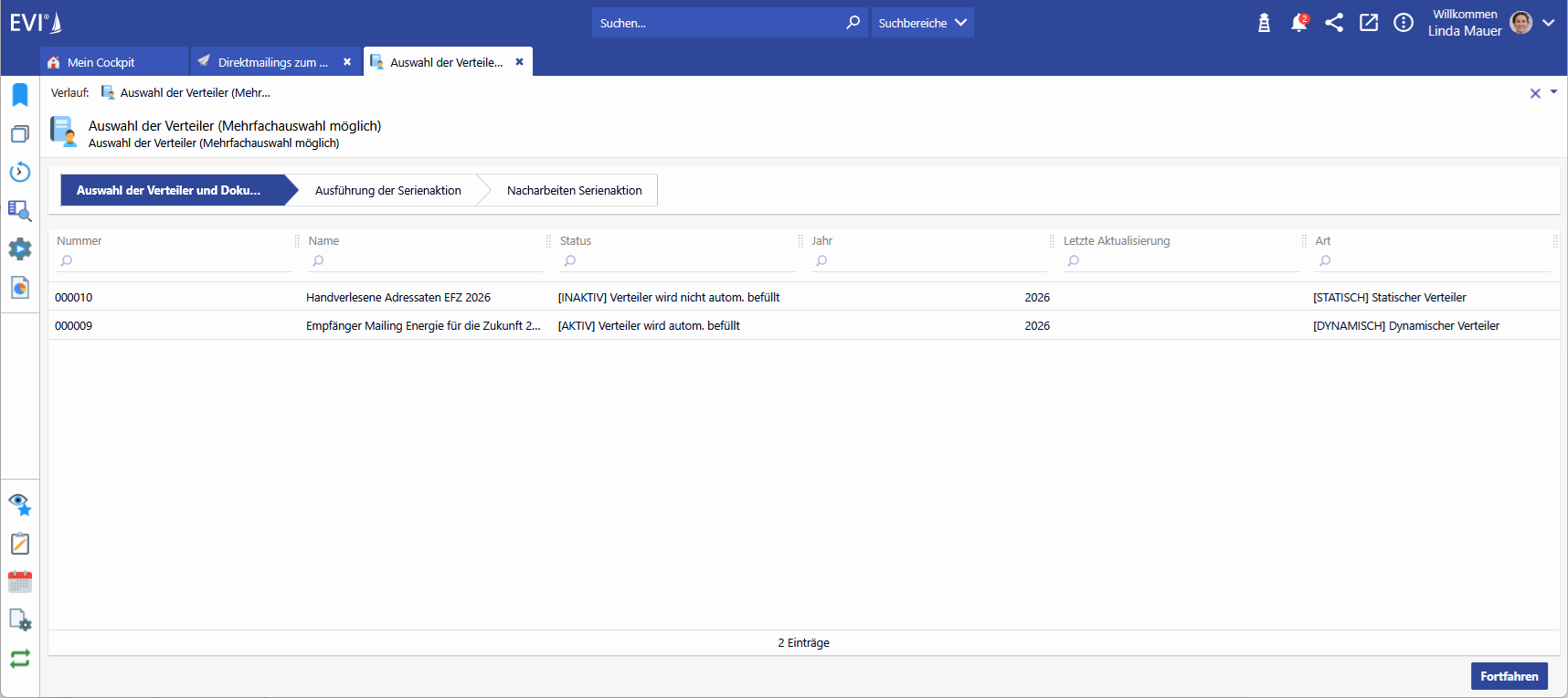1568x698 pixels.
Task: Go to Ausführung der Serienaktion step
Action: (x=387, y=190)
